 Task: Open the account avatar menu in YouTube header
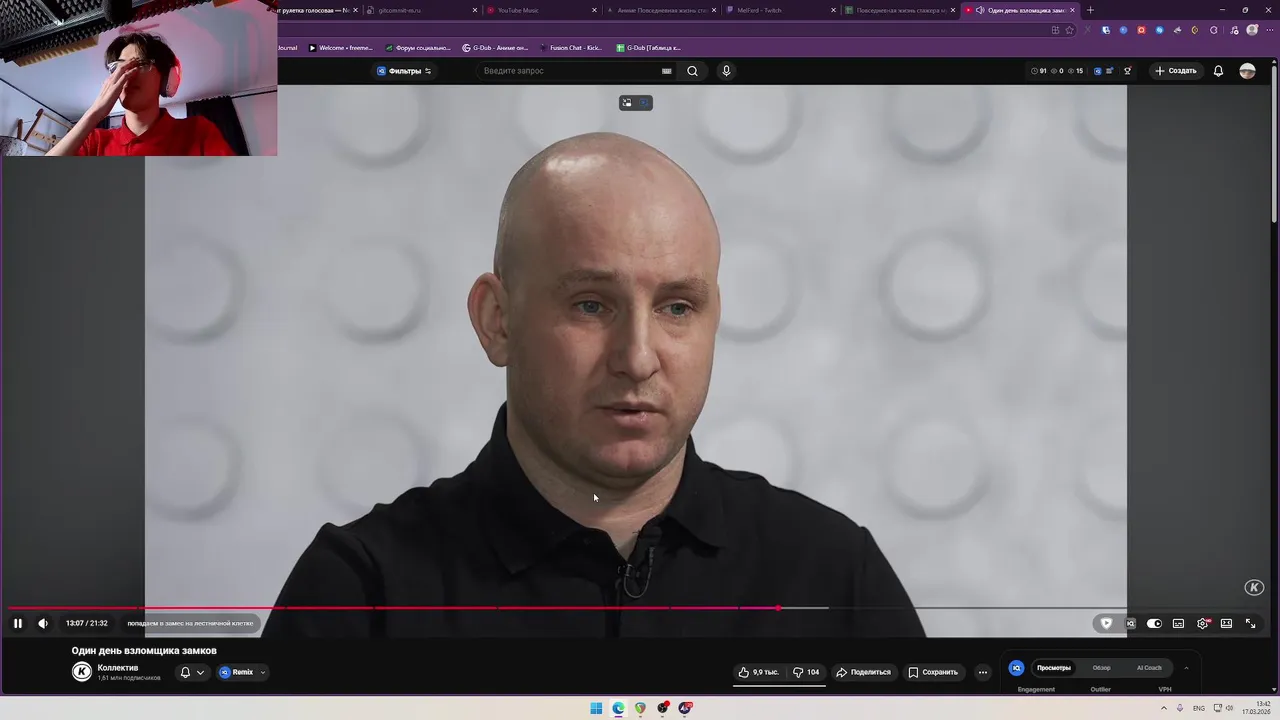point(1247,71)
